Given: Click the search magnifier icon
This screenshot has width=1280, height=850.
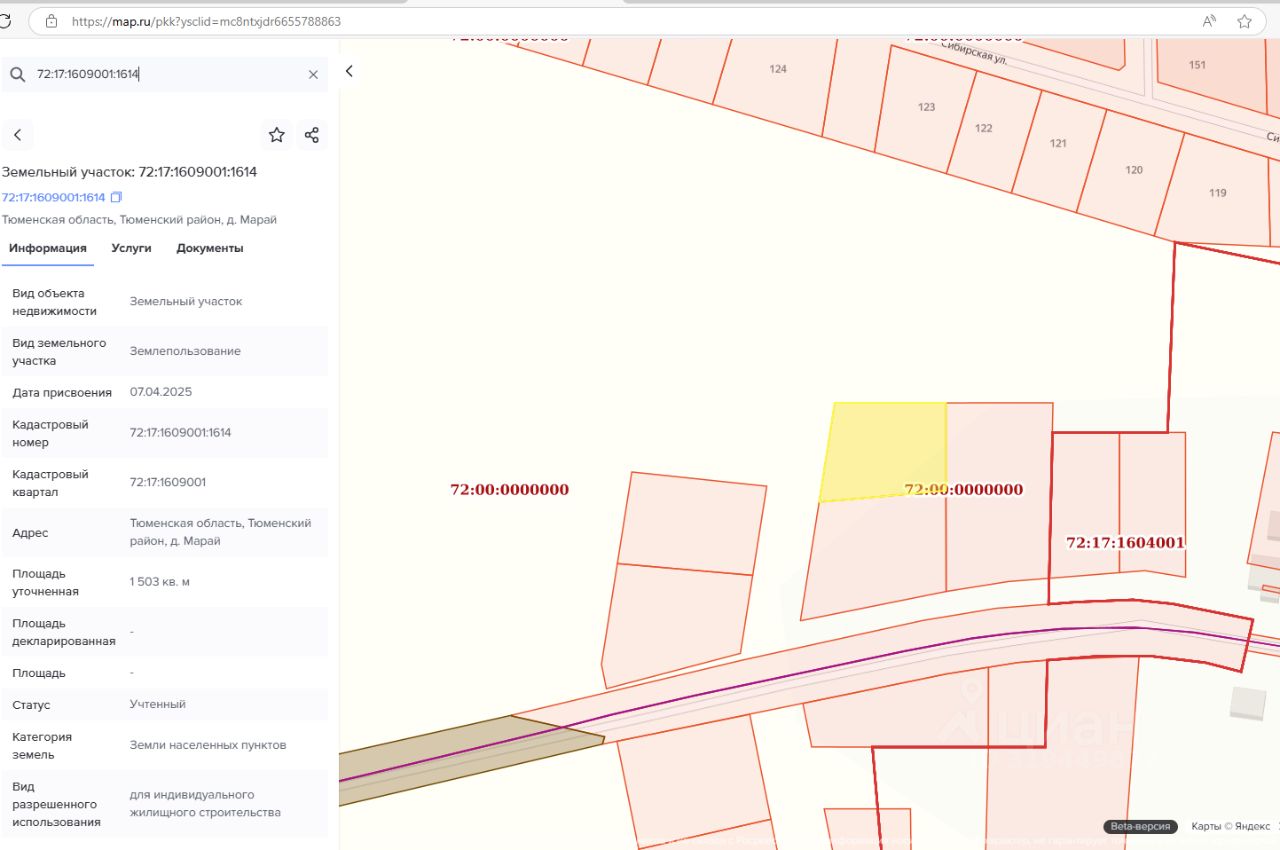Looking at the screenshot, I should [x=17, y=75].
